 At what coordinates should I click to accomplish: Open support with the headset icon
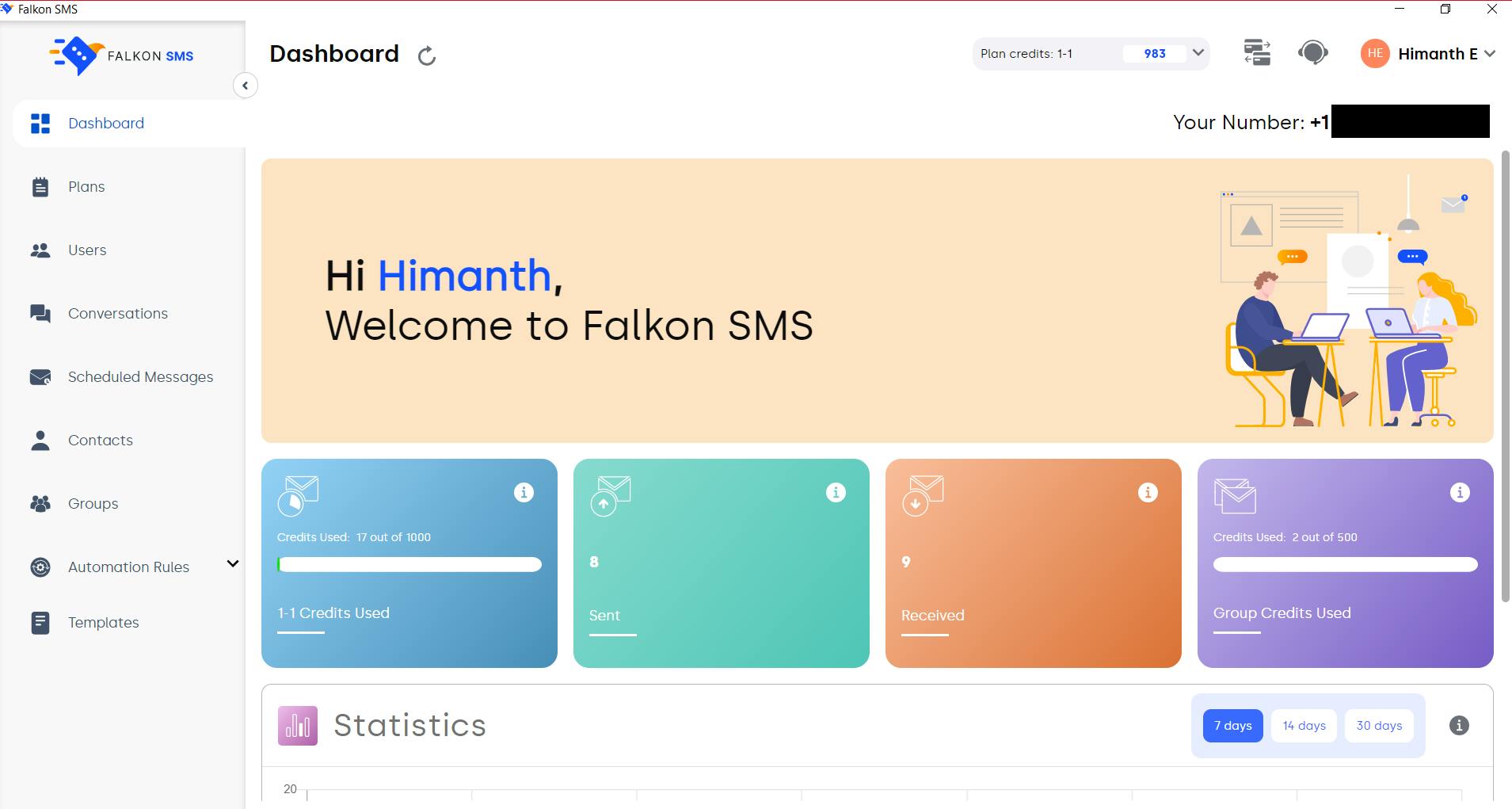click(x=1312, y=53)
